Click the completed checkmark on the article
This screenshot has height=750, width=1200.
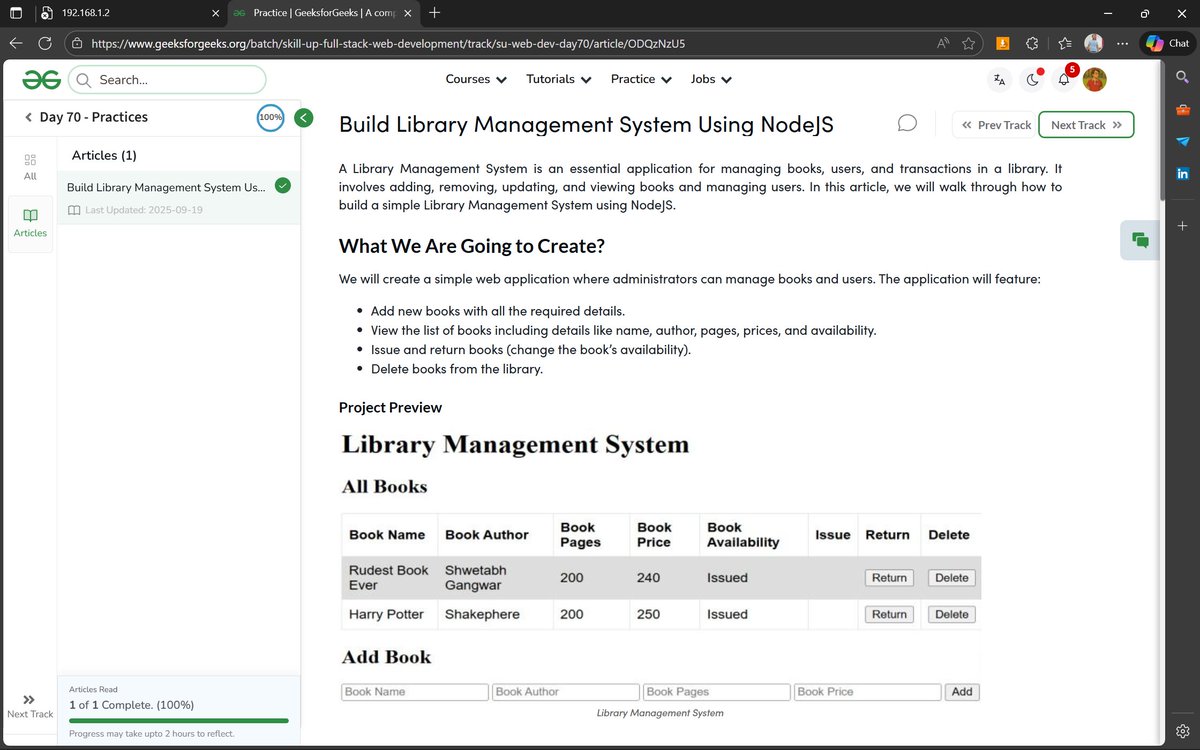pos(282,186)
